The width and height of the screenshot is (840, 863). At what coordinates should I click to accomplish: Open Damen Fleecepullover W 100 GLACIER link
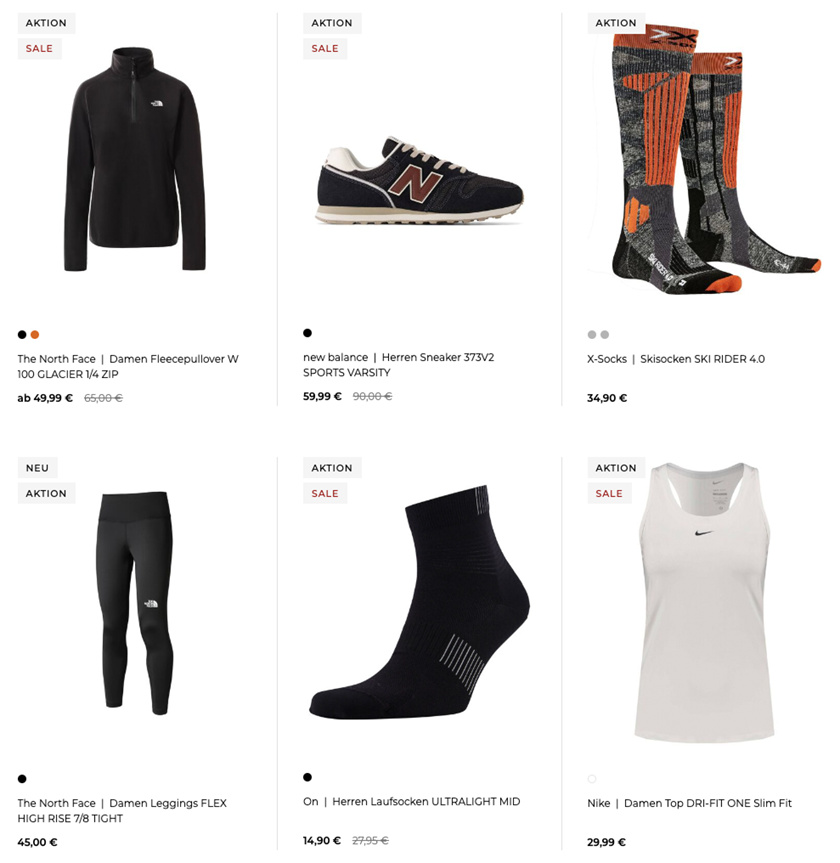128,367
